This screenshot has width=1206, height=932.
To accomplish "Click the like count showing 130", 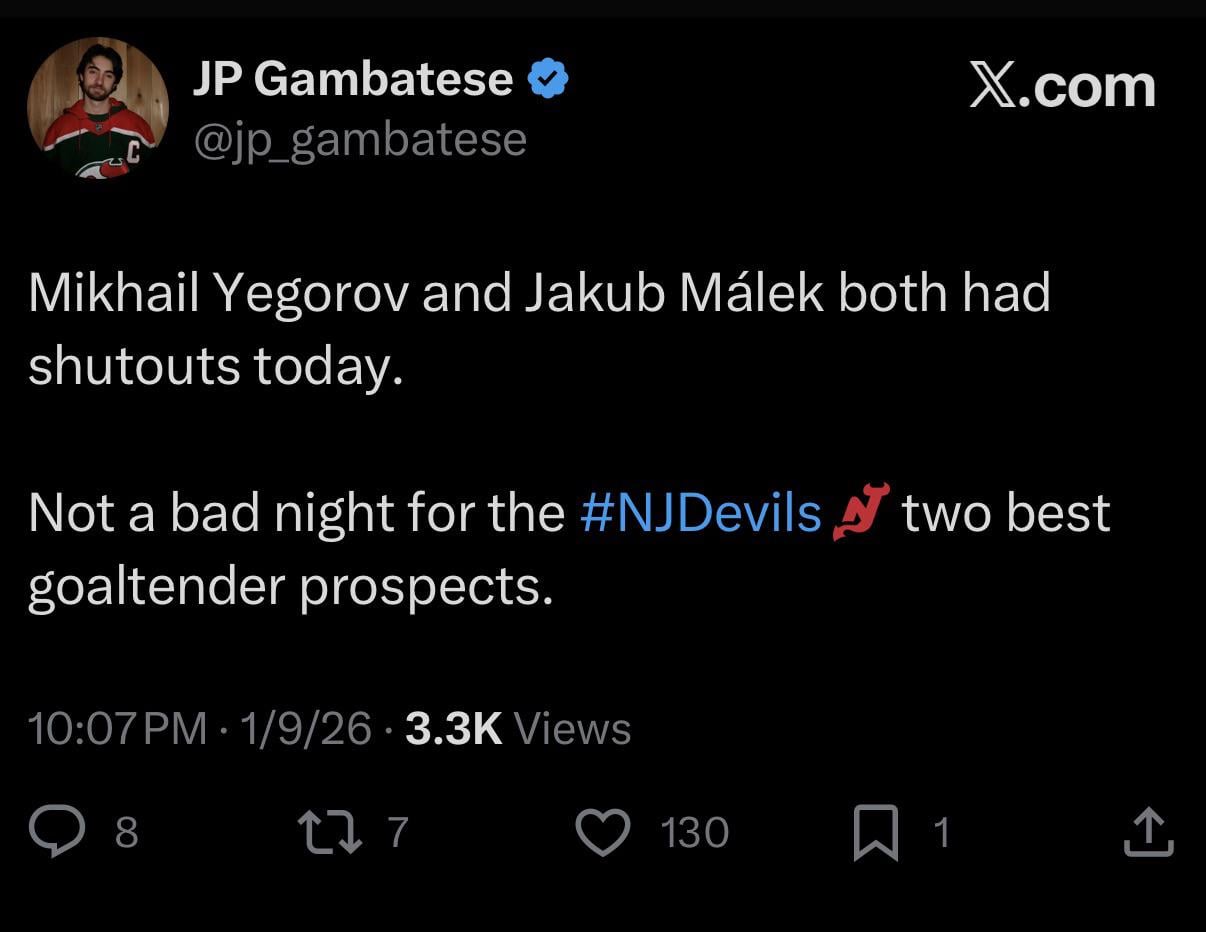I will coord(694,833).
